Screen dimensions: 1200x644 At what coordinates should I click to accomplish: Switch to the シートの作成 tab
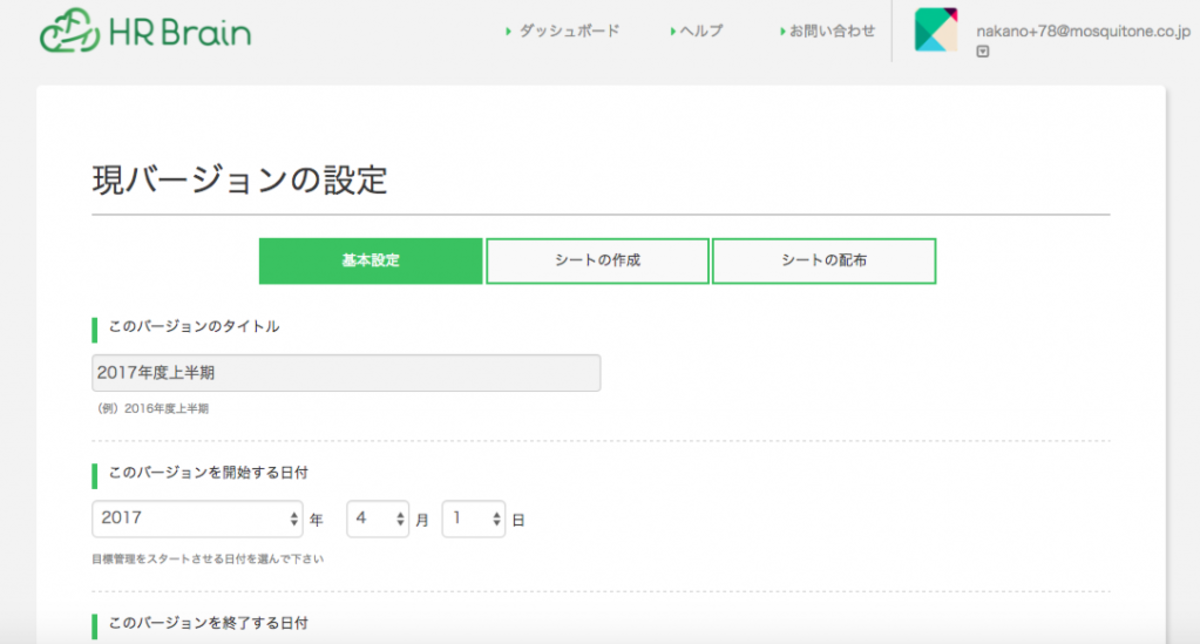(x=597, y=260)
